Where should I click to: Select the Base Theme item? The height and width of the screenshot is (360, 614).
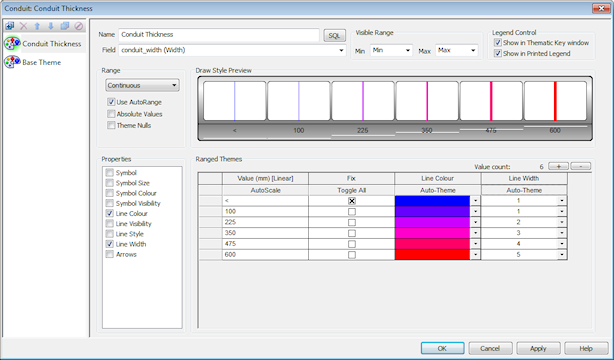pyautogui.click(x=33, y=62)
